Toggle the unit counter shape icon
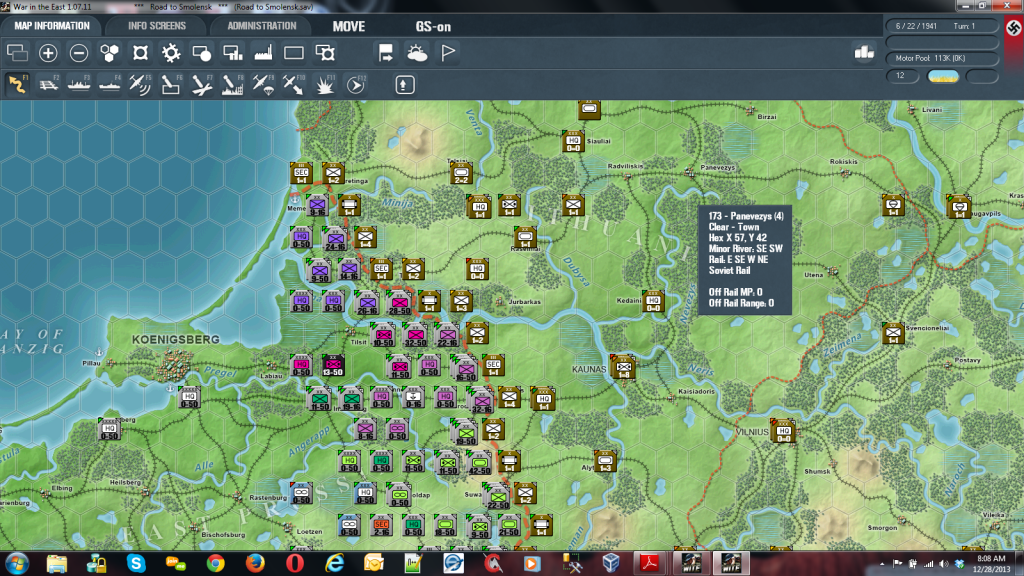 [x=140, y=53]
